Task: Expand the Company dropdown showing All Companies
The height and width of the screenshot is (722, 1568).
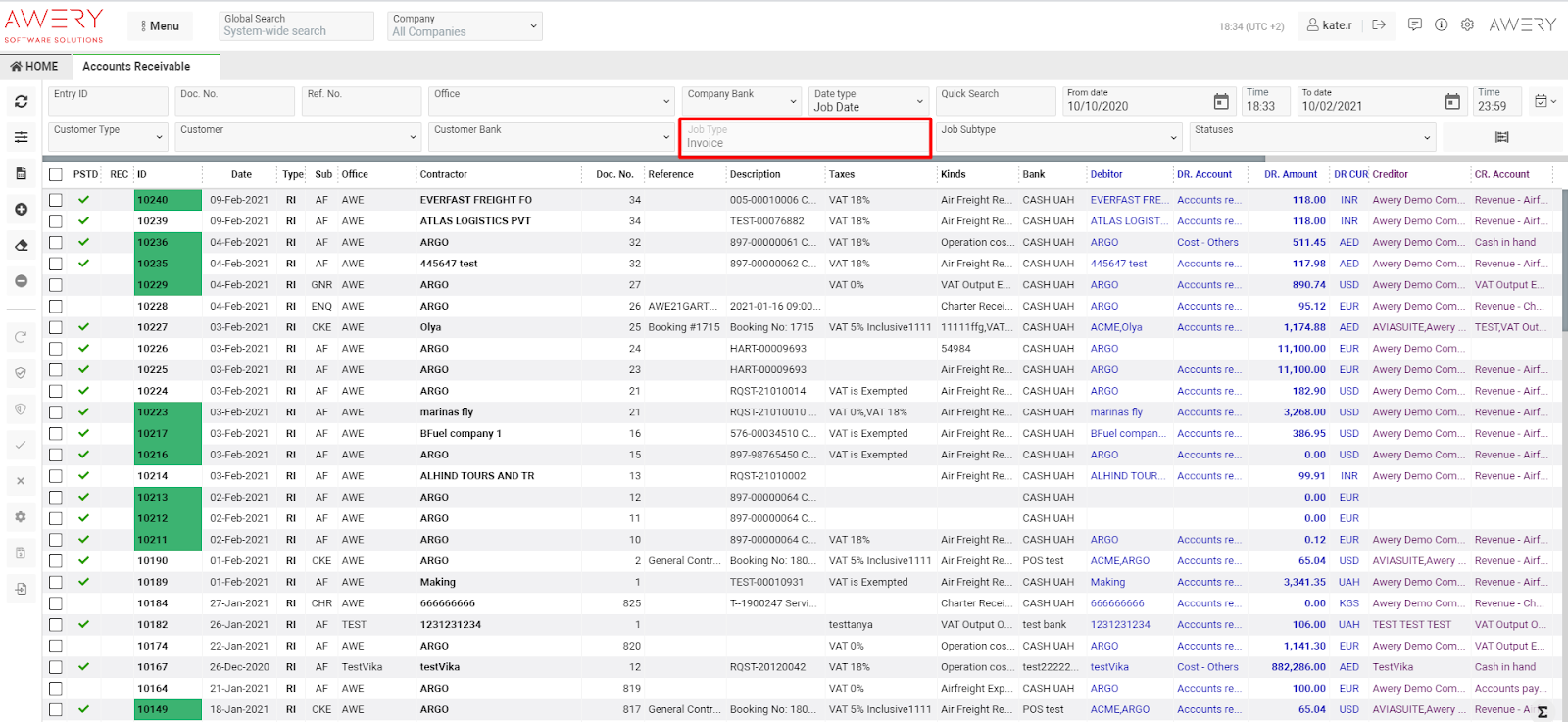Action: [x=465, y=26]
